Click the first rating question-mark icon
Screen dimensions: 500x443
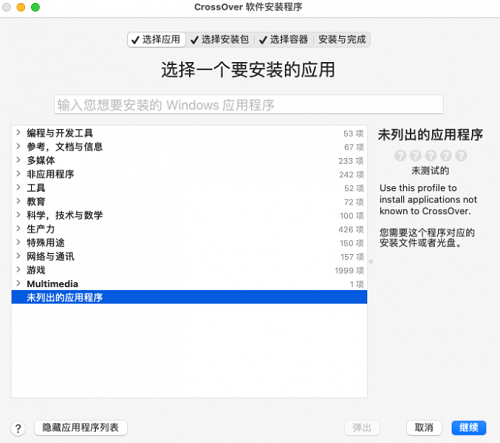pos(400,156)
